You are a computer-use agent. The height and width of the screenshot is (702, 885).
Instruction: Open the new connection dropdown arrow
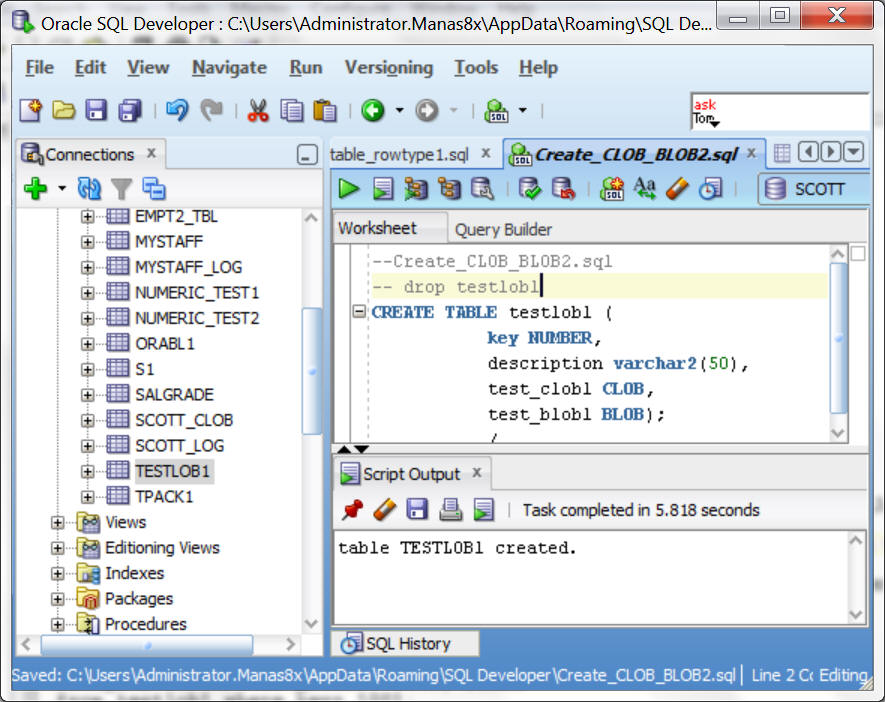62,188
